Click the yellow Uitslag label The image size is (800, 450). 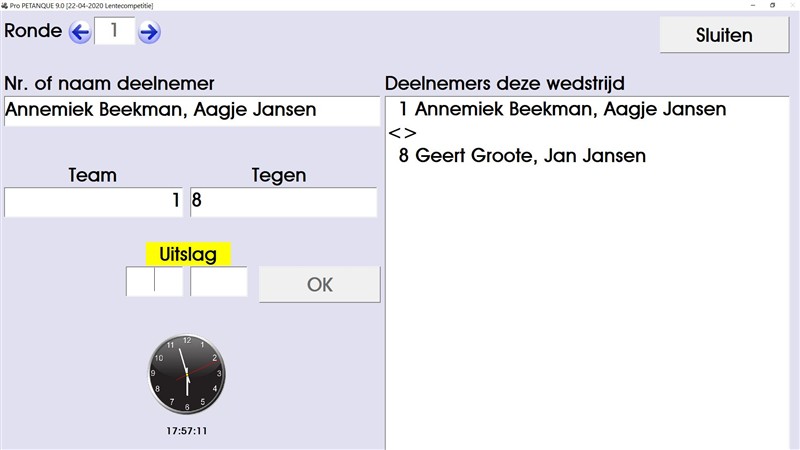pos(189,254)
